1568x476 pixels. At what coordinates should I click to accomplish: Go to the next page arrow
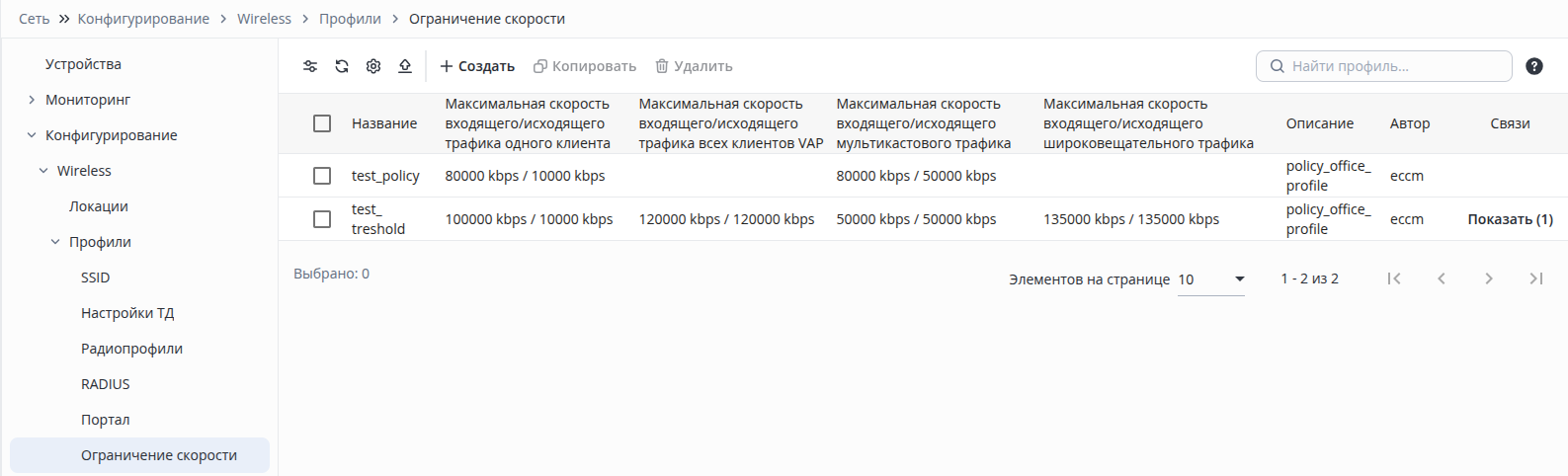[1489, 278]
